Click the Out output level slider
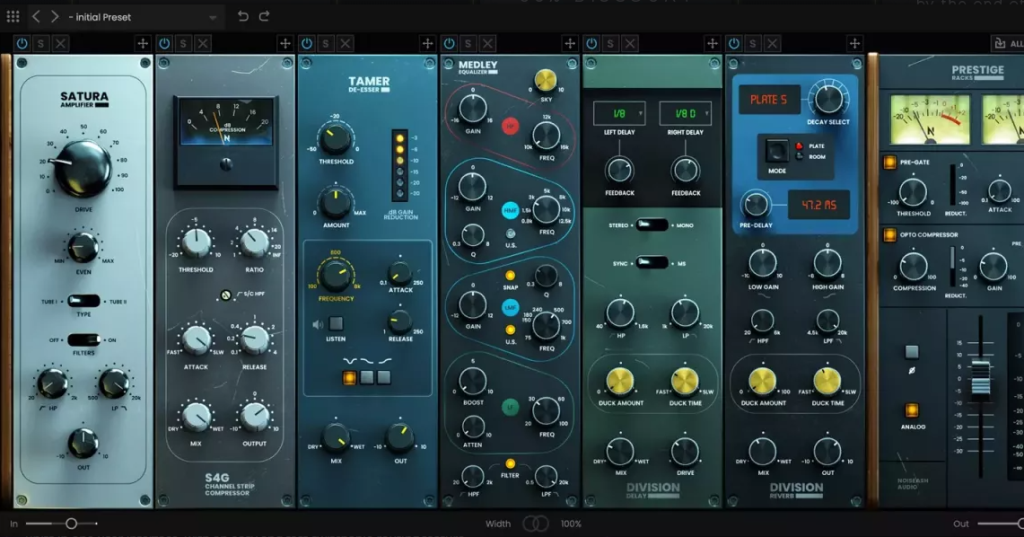 [x=1000, y=523]
